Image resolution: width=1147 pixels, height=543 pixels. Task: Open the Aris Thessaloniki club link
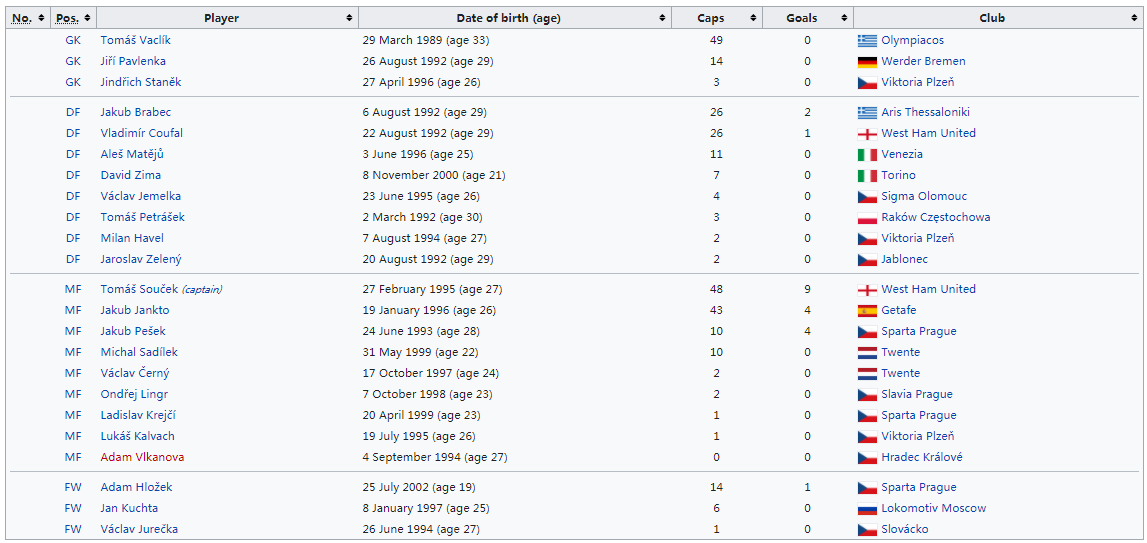(925, 113)
